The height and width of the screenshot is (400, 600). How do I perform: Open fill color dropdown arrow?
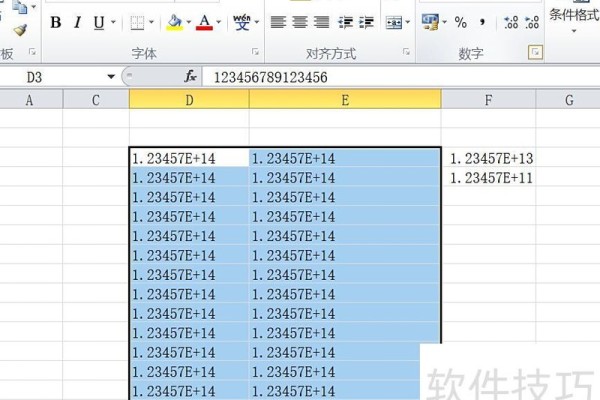pos(189,22)
